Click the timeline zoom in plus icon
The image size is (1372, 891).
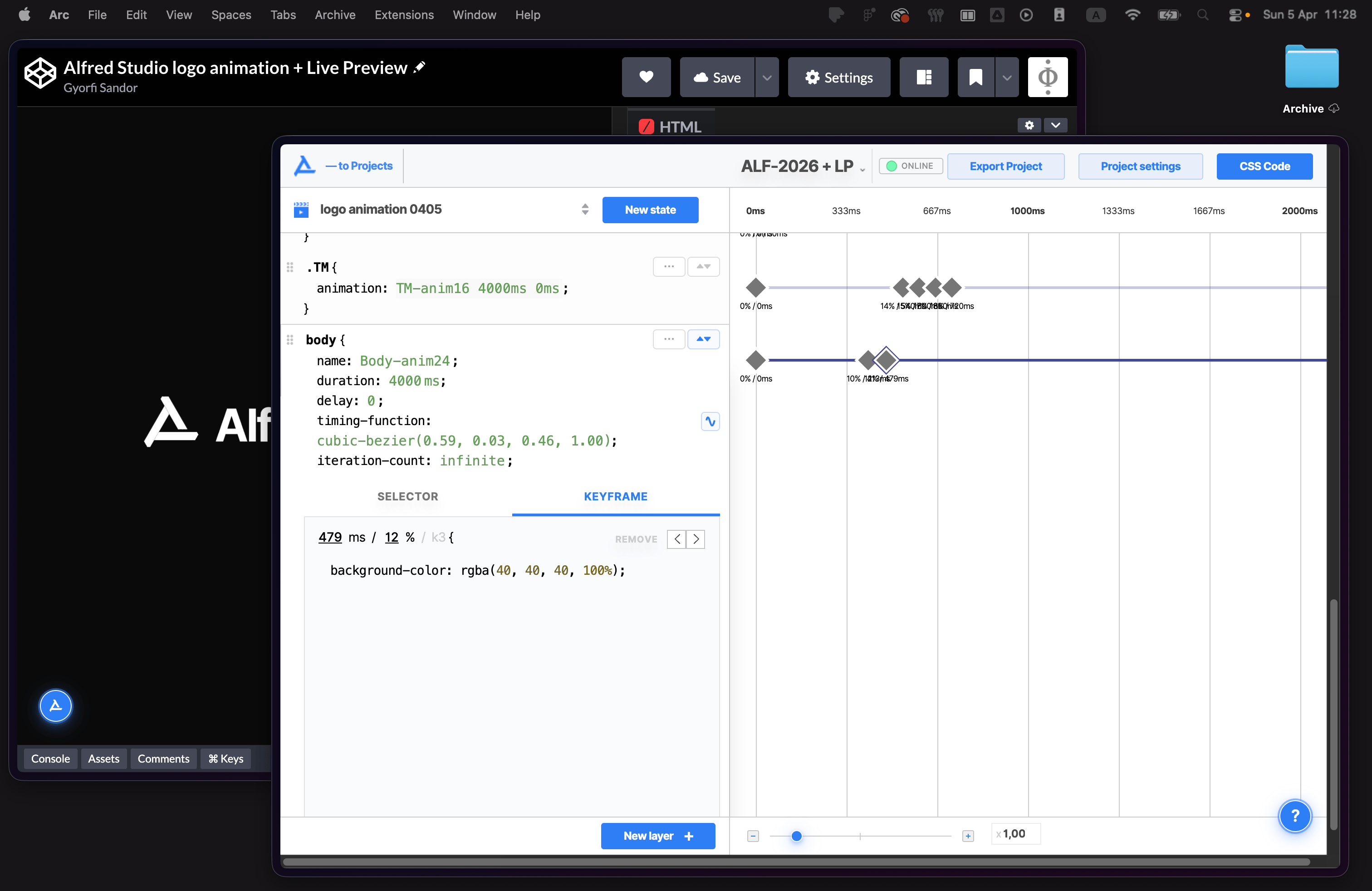968,836
